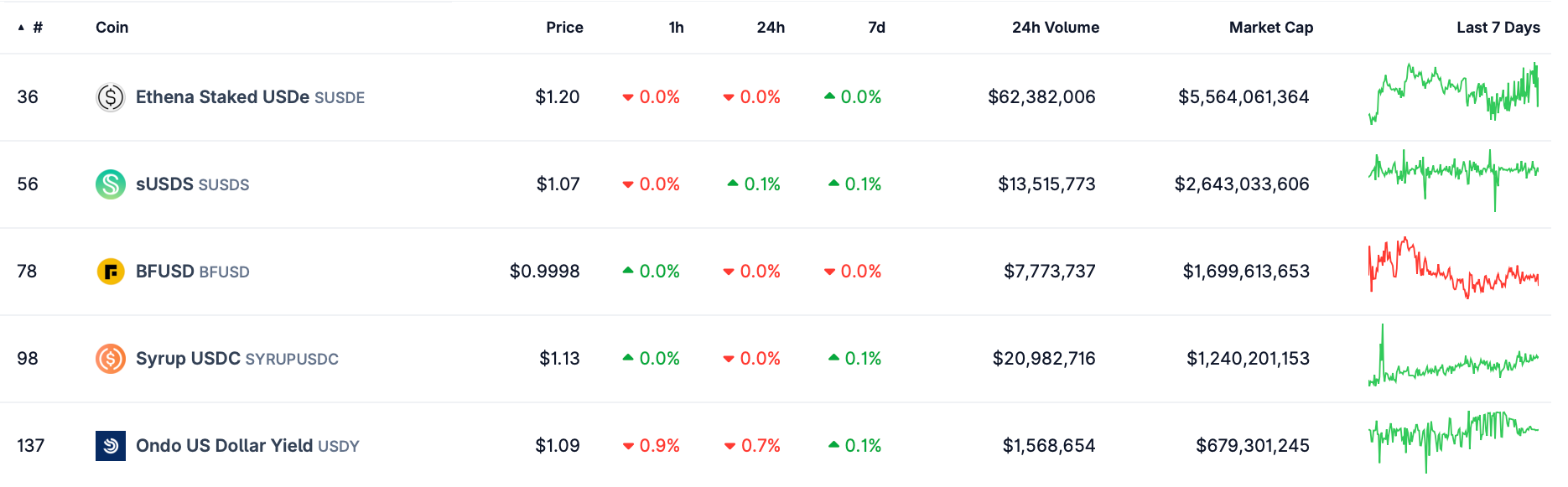Click the Coin column header
Image resolution: width=1568 pixels, height=487 pixels.
112,28
